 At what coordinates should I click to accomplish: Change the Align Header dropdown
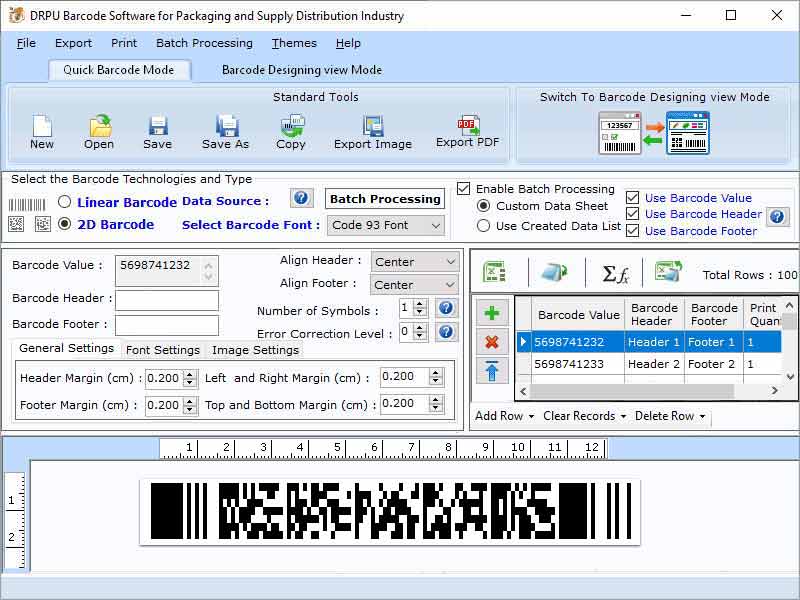[414, 261]
